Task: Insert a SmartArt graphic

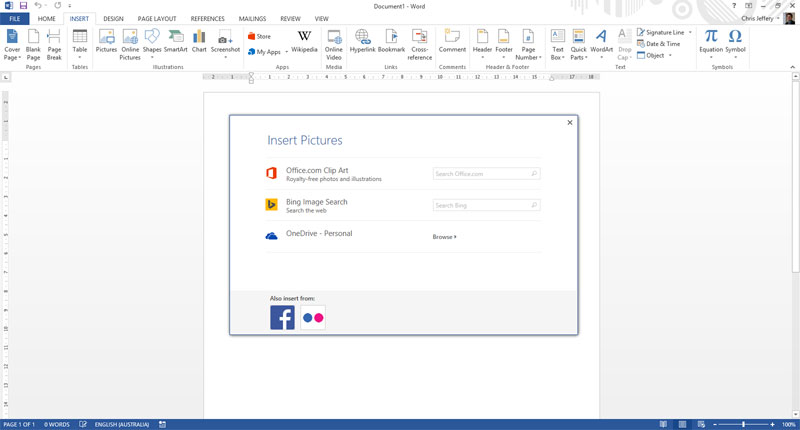Action: coord(176,41)
